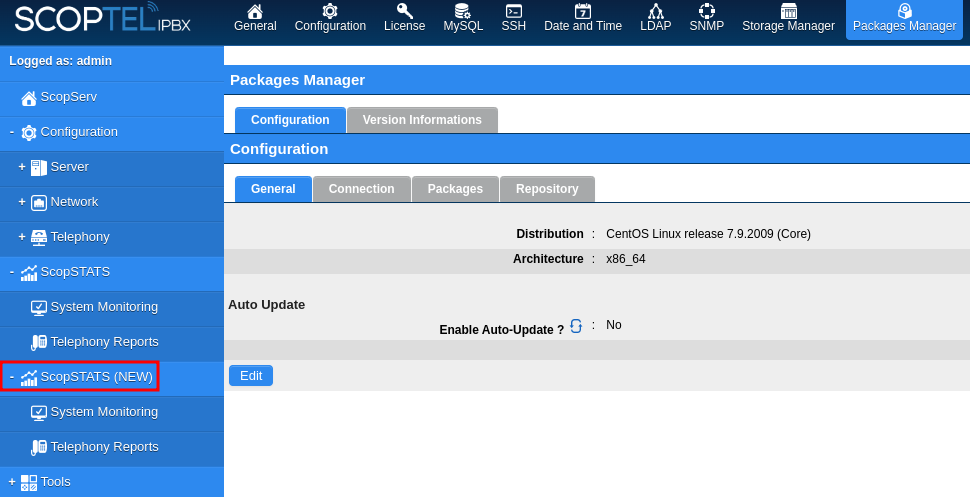Expand the Telephony tree node plus sign

22,237
